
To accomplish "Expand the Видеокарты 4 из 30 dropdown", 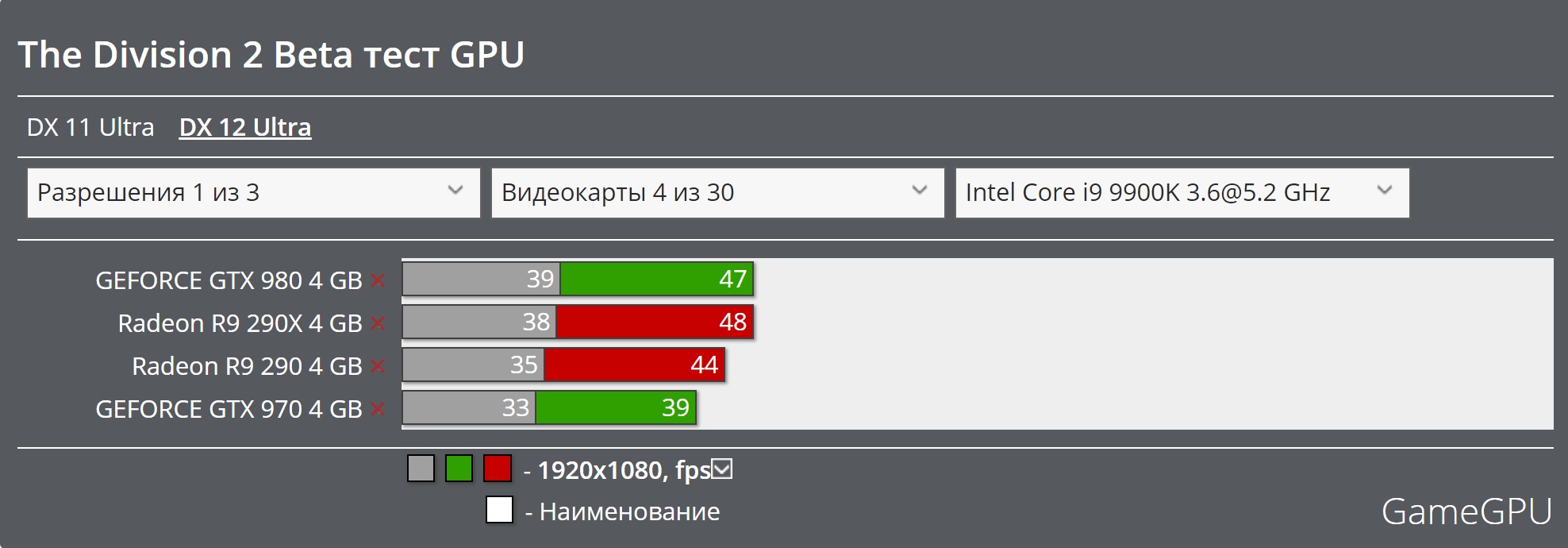I will tap(718, 192).
